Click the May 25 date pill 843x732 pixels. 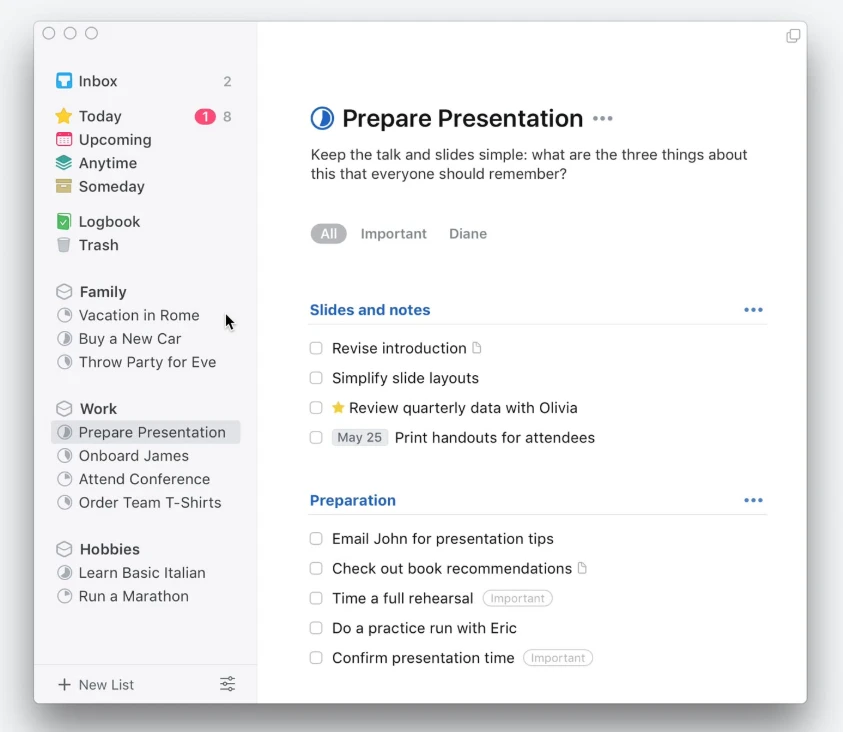click(359, 437)
